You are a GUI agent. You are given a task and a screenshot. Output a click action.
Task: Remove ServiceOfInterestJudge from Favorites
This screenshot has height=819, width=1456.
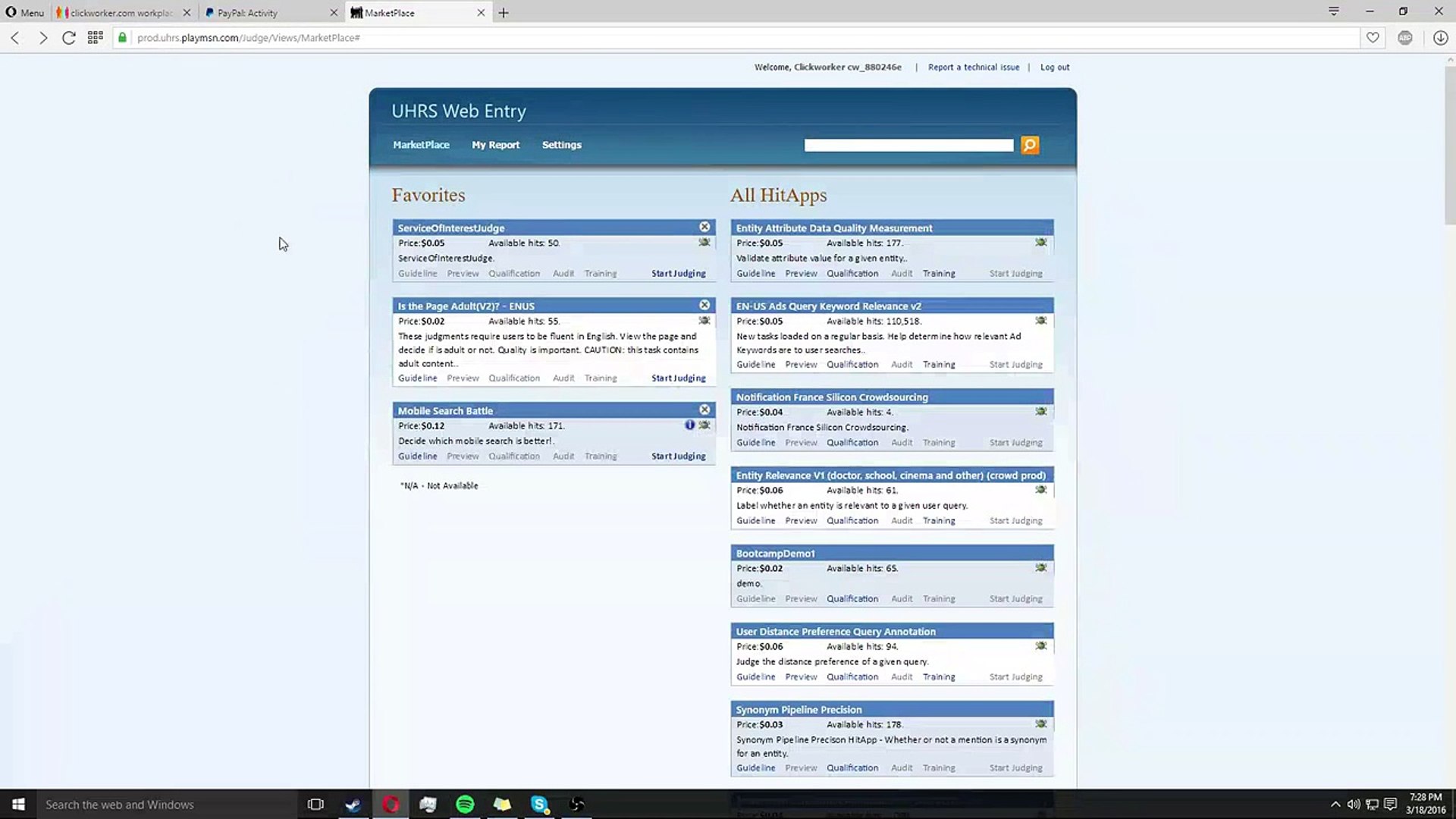[x=704, y=225]
